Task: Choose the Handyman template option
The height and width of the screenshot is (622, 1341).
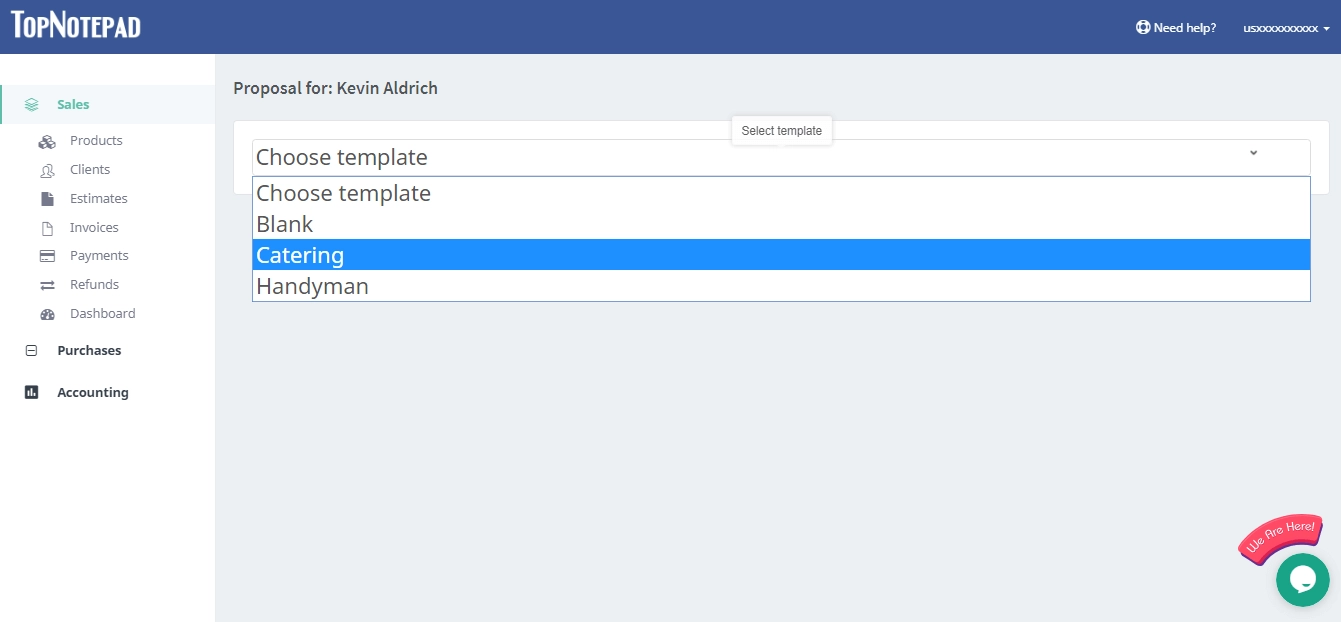Action: pyautogui.click(x=313, y=286)
